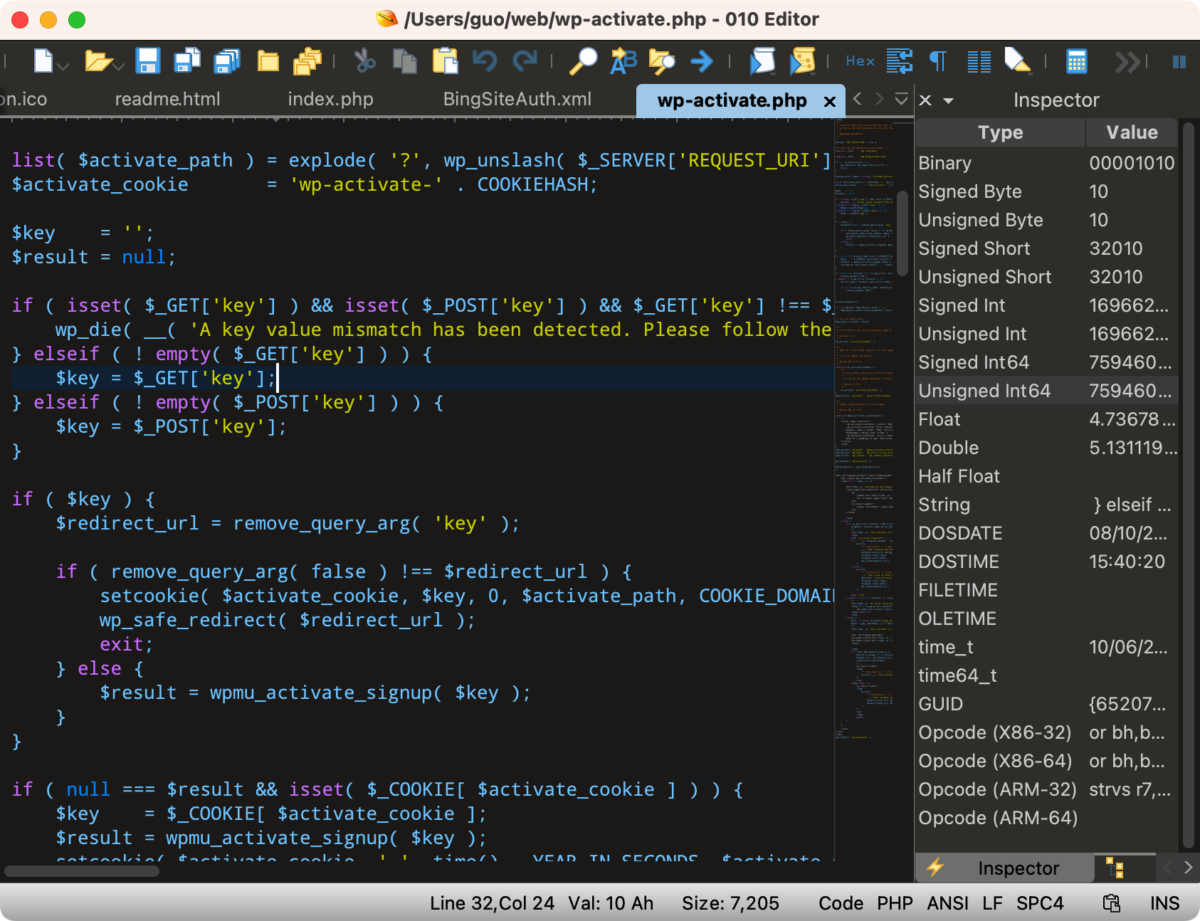Open the New file dropdown arrow
Viewport: 1200px width, 921px height.
pyautogui.click(x=63, y=66)
